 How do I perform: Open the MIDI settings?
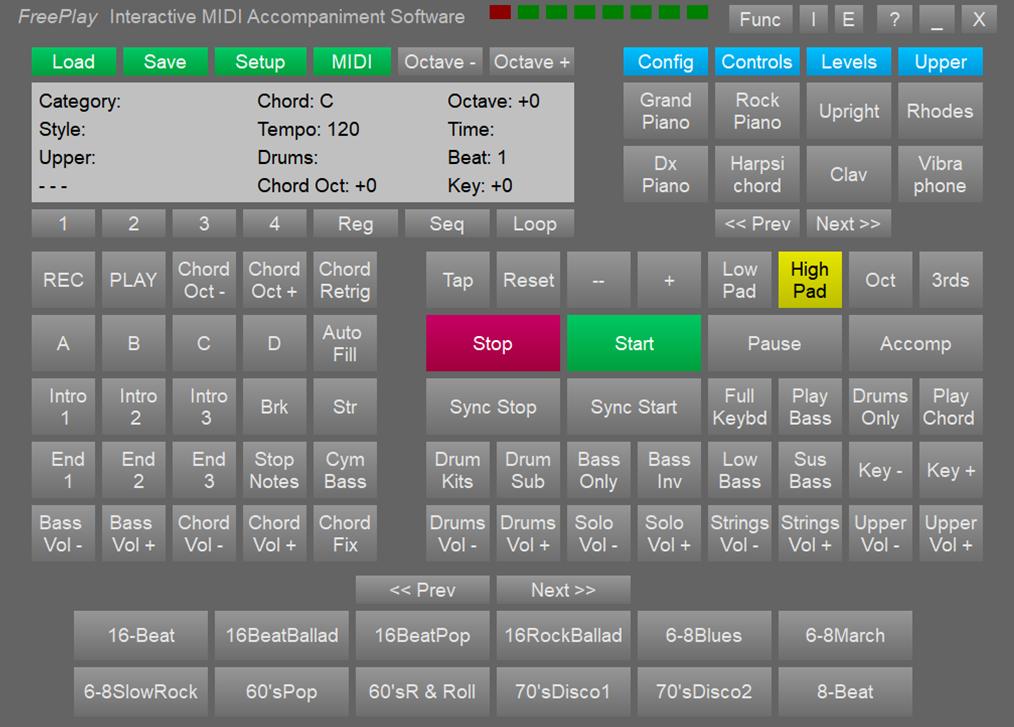tap(352, 62)
